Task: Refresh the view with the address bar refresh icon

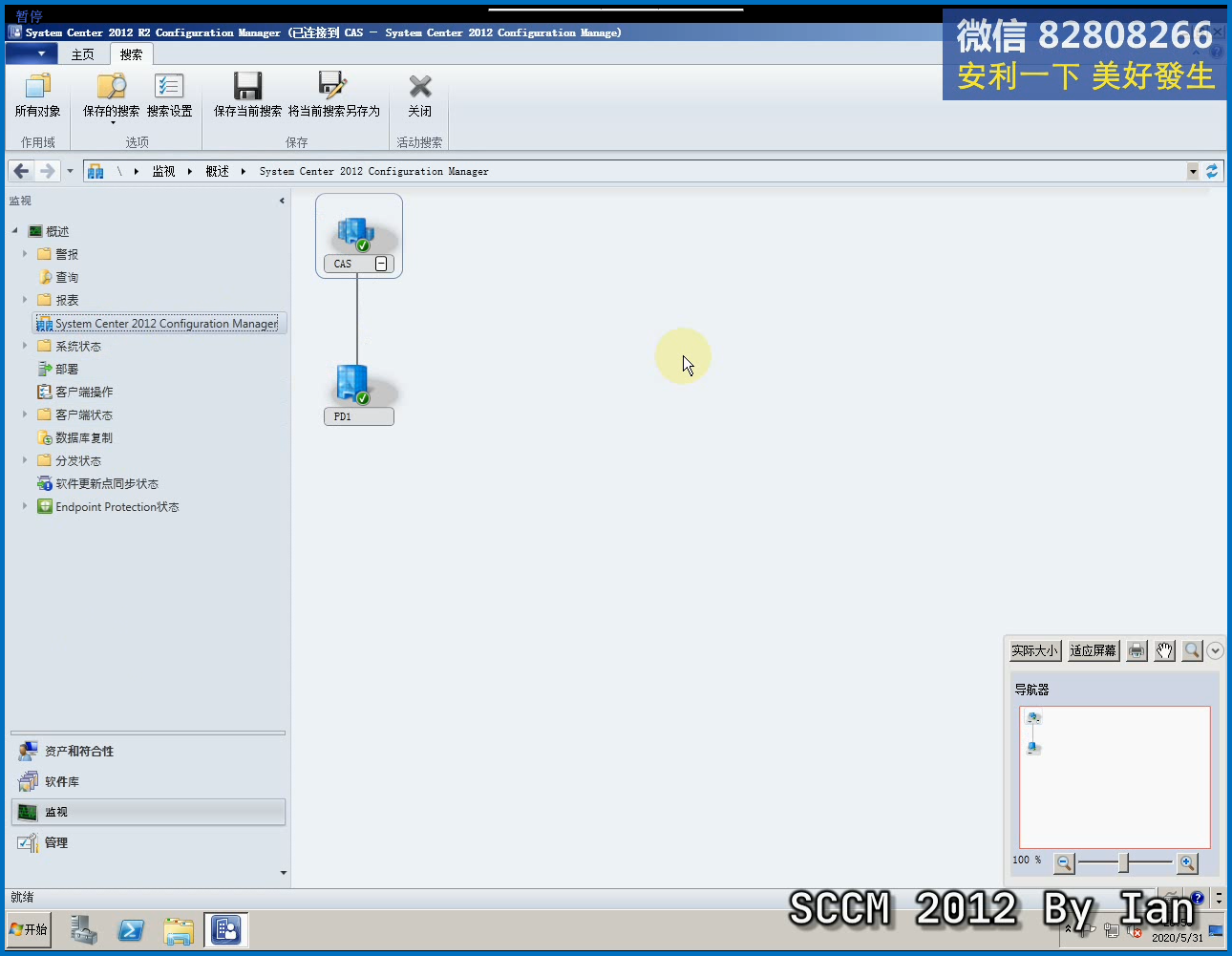Action: pyautogui.click(x=1212, y=171)
